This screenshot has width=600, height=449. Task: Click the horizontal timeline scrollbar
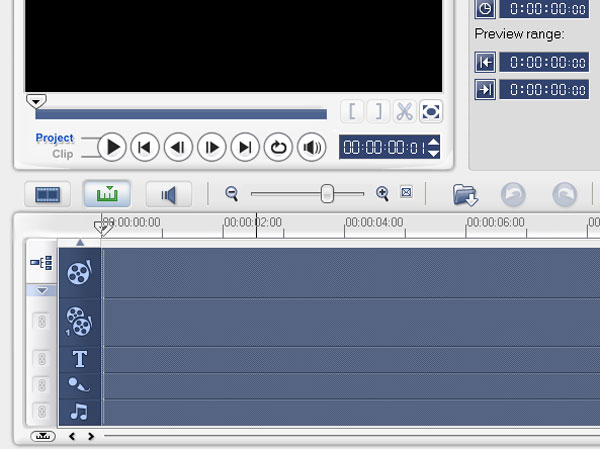351,436
